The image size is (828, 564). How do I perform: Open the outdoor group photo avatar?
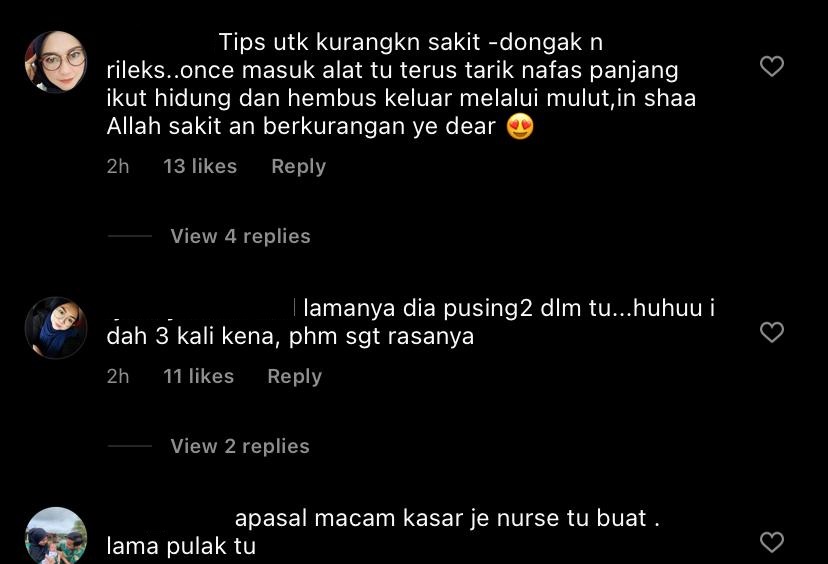point(56,535)
